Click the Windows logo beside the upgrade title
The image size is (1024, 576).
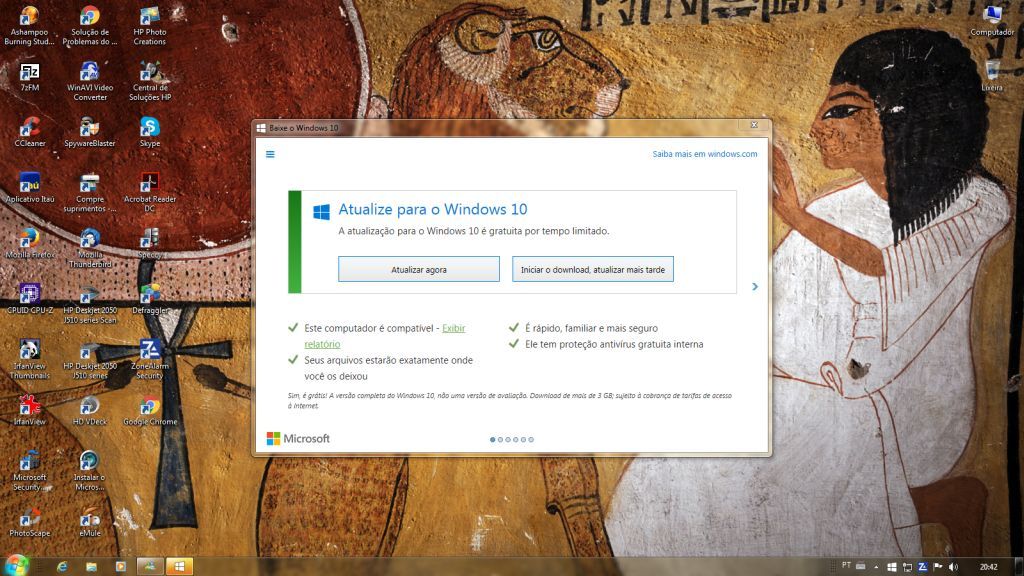(x=321, y=211)
